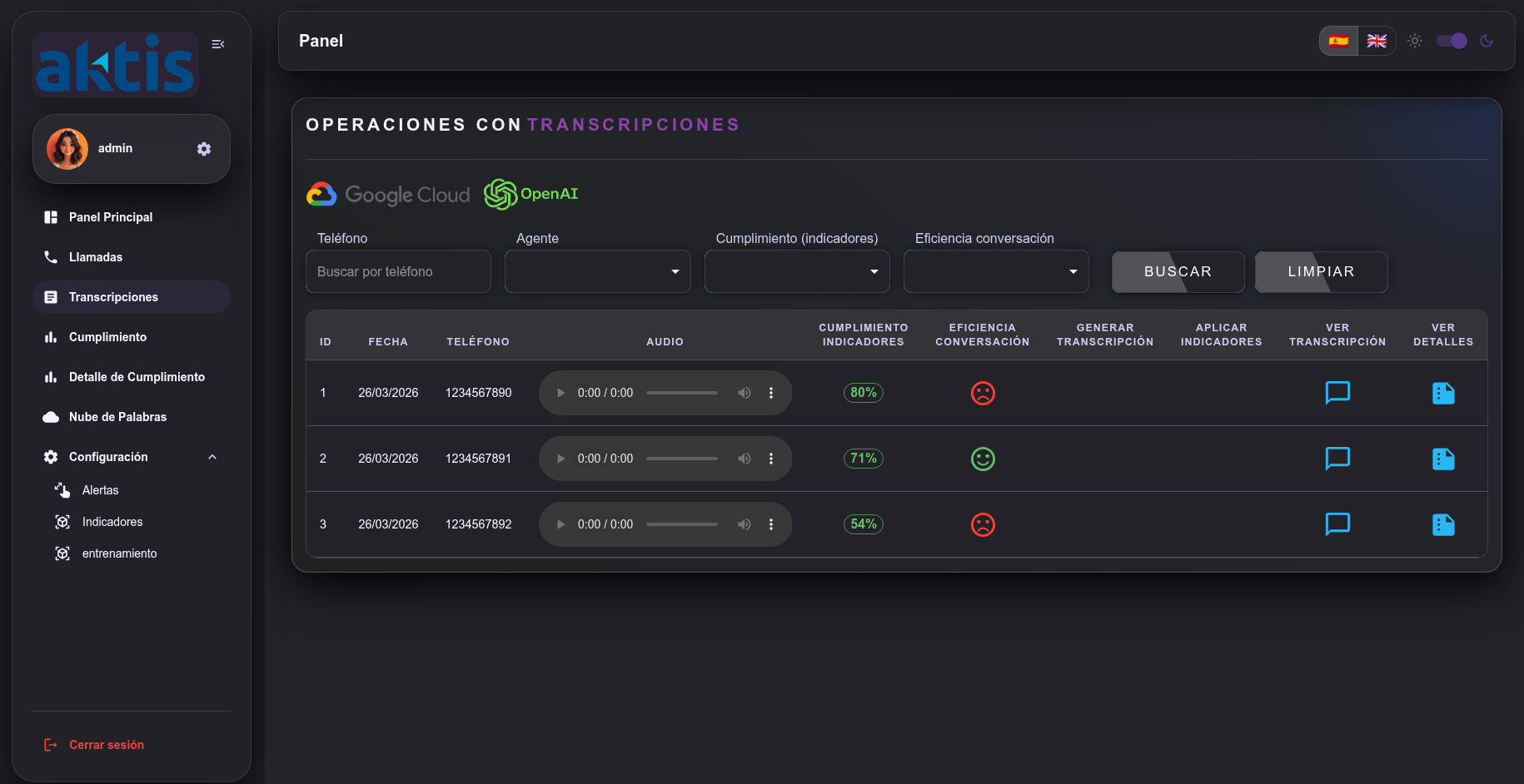Image resolution: width=1524 pixels, height=784 pixels.
Task: Open Detalle de Cumplimiento
Action: [132, 377]
